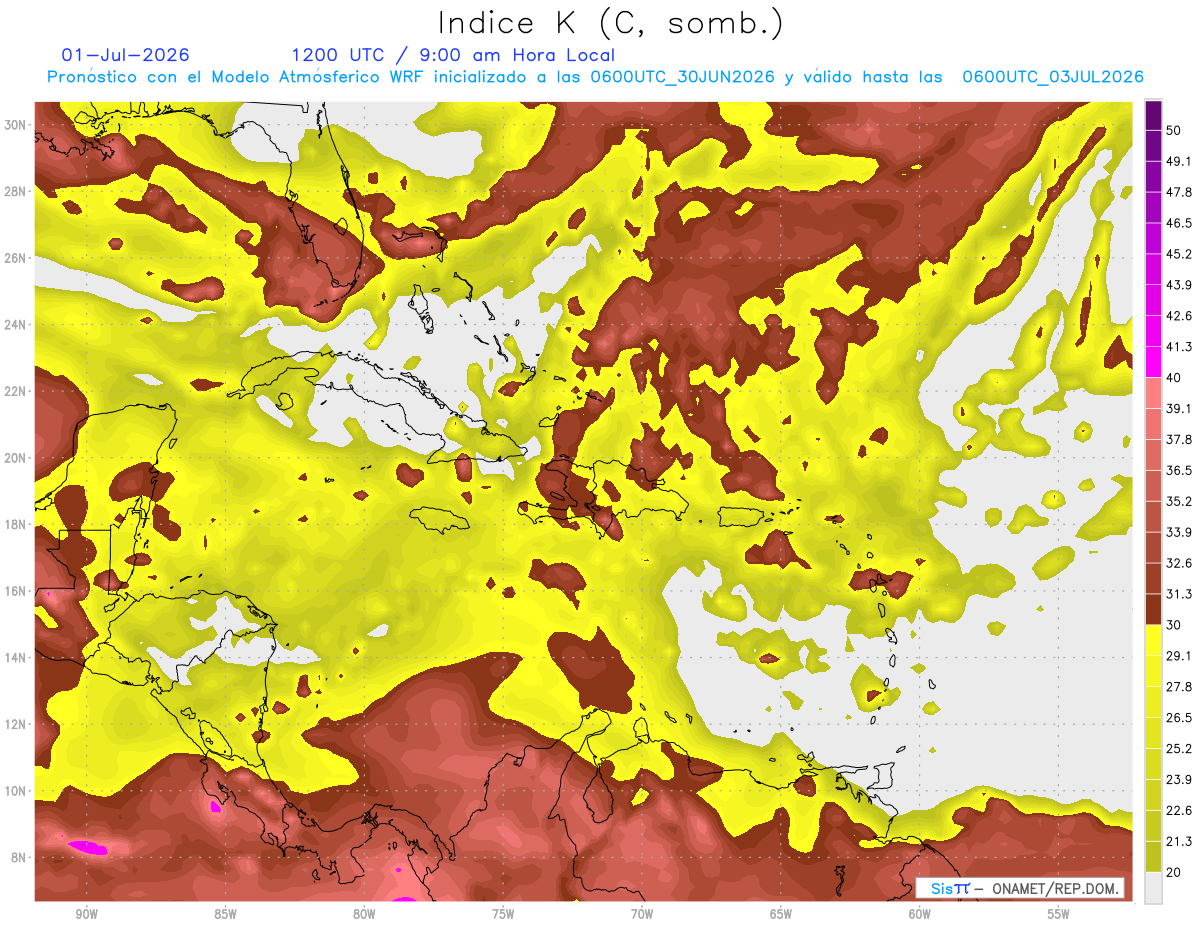Viewport: 1200px width, 927px height.
Task: Click the '55W' longitude label
Action: tap(1059, 914)
